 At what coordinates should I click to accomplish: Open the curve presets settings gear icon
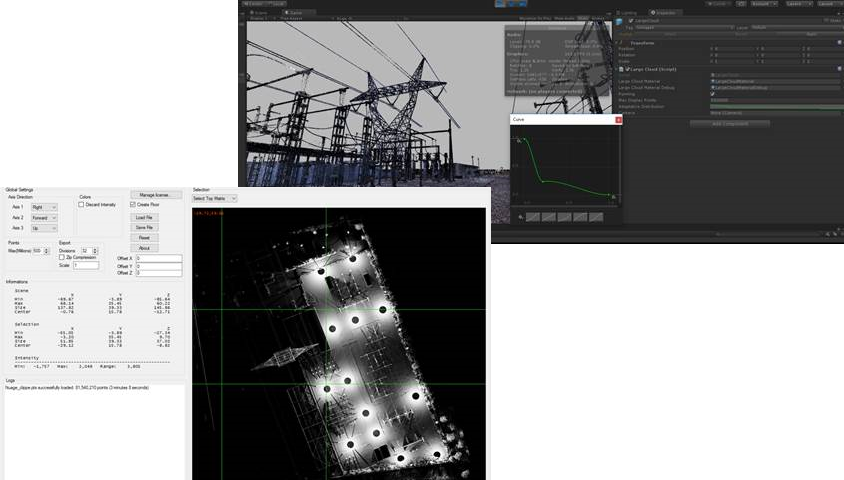click(521, 217)
